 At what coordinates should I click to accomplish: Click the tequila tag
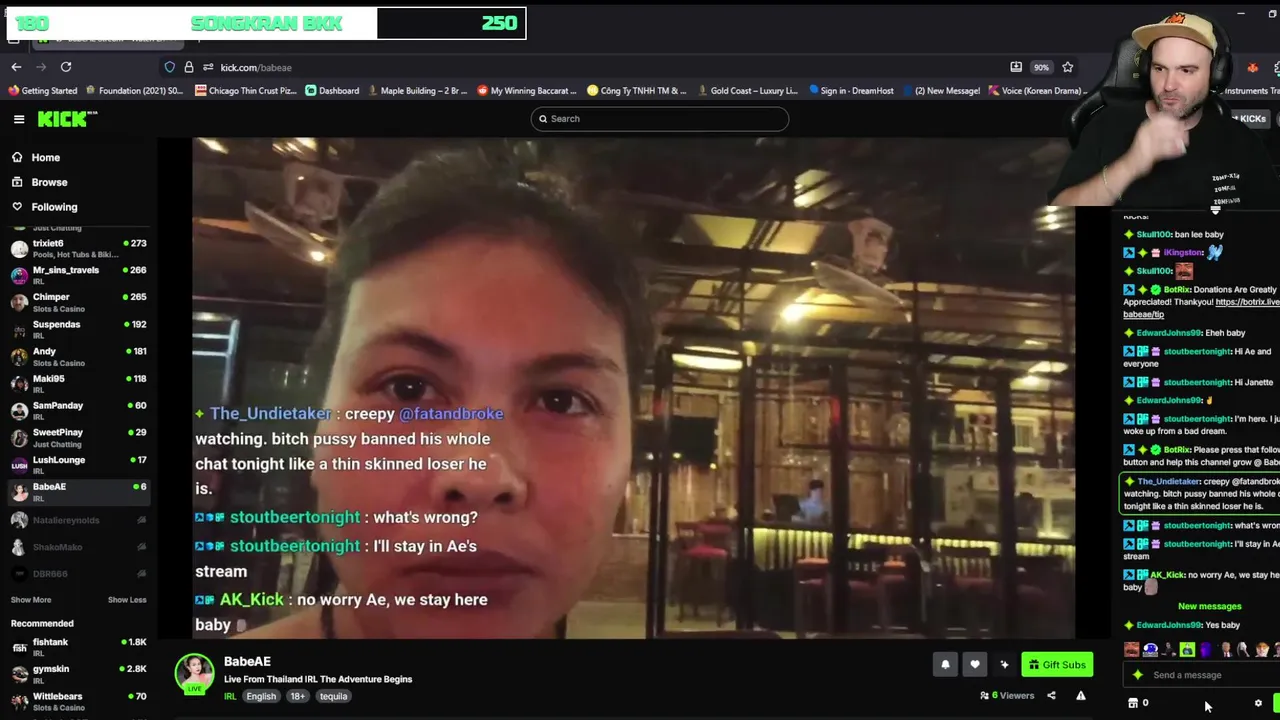click(x=334, y=697)
